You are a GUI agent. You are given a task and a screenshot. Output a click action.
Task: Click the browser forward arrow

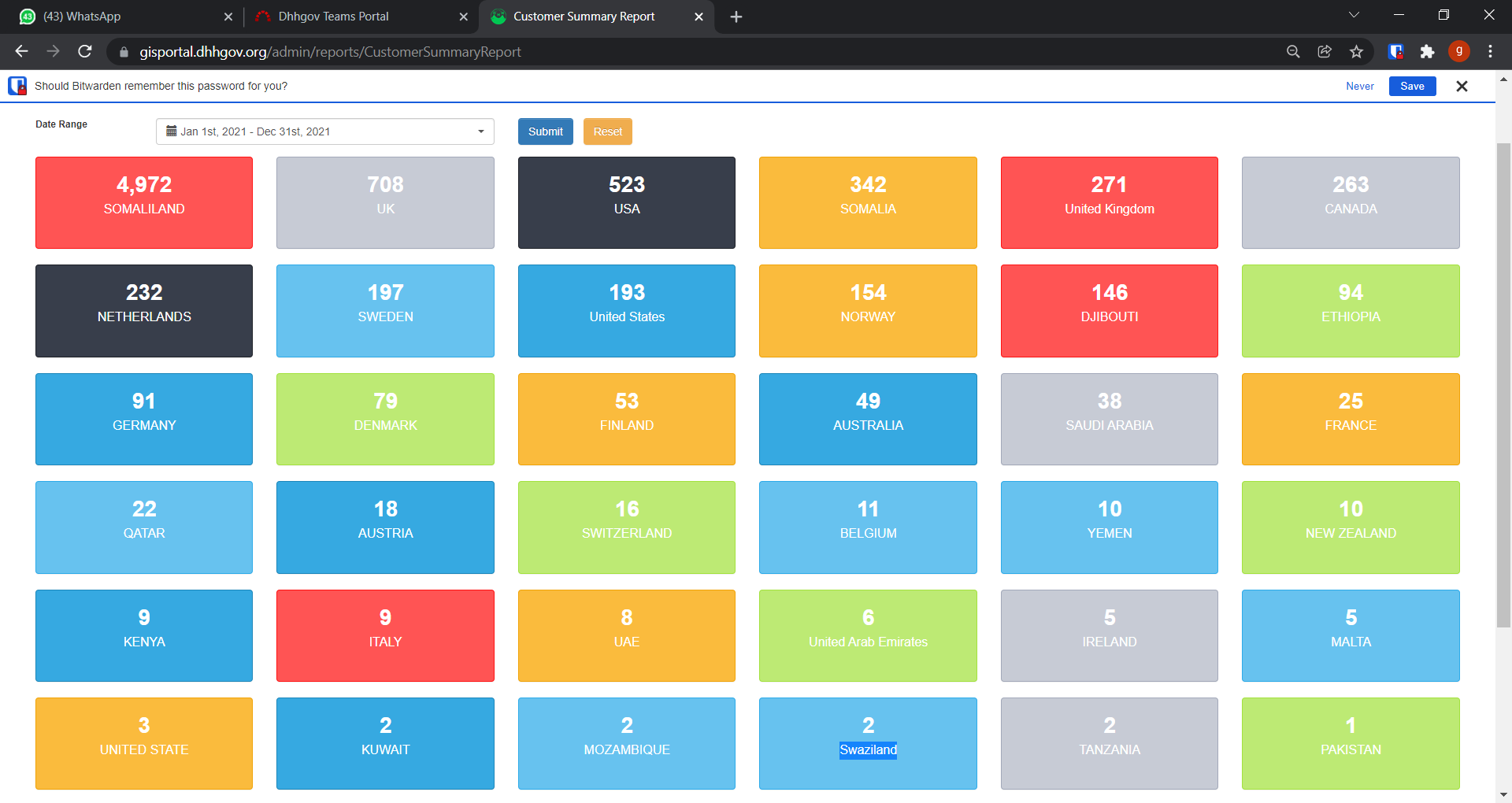[53, 51]
